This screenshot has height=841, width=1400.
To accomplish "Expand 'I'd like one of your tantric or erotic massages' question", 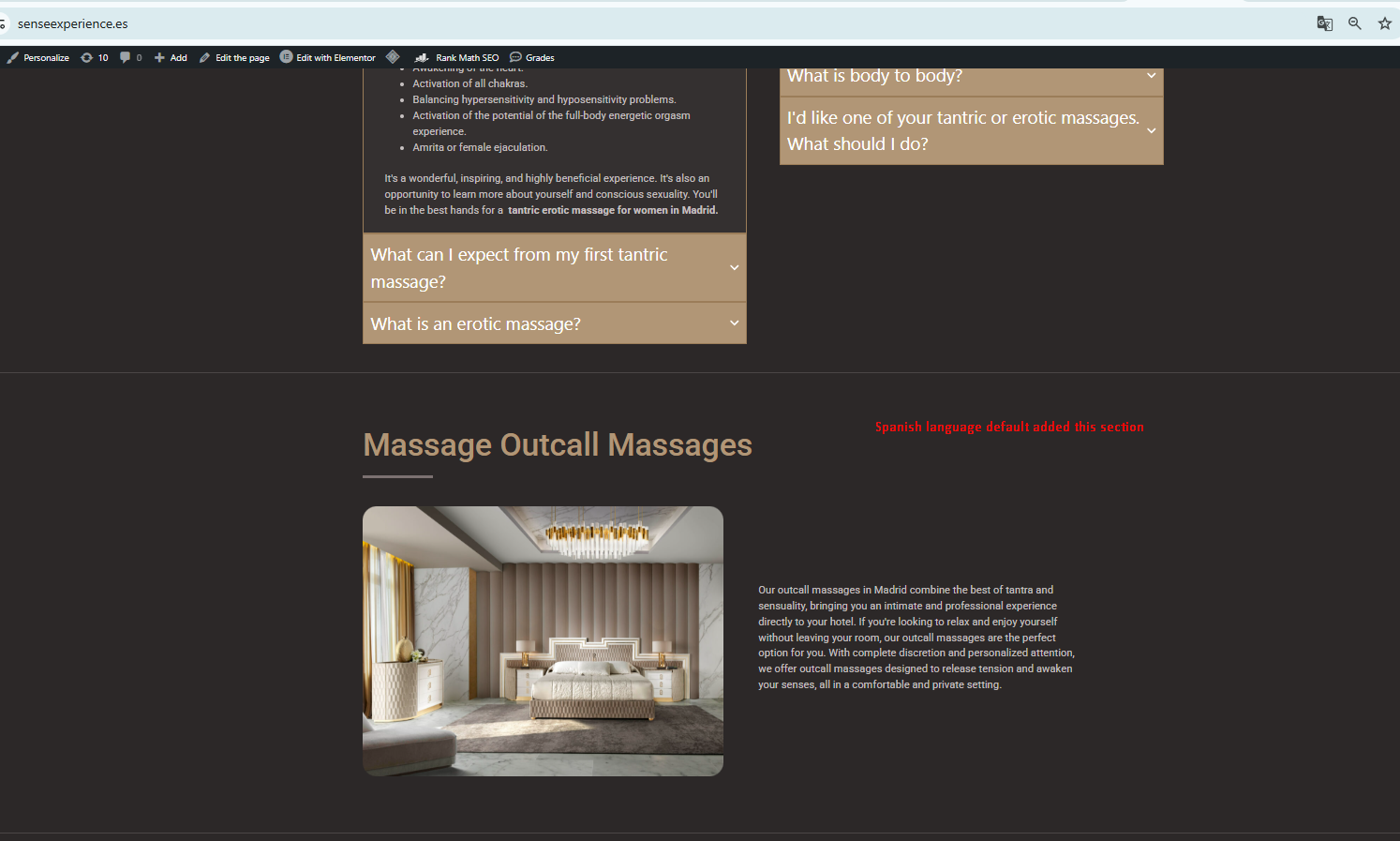I will [x=971, y=130].
